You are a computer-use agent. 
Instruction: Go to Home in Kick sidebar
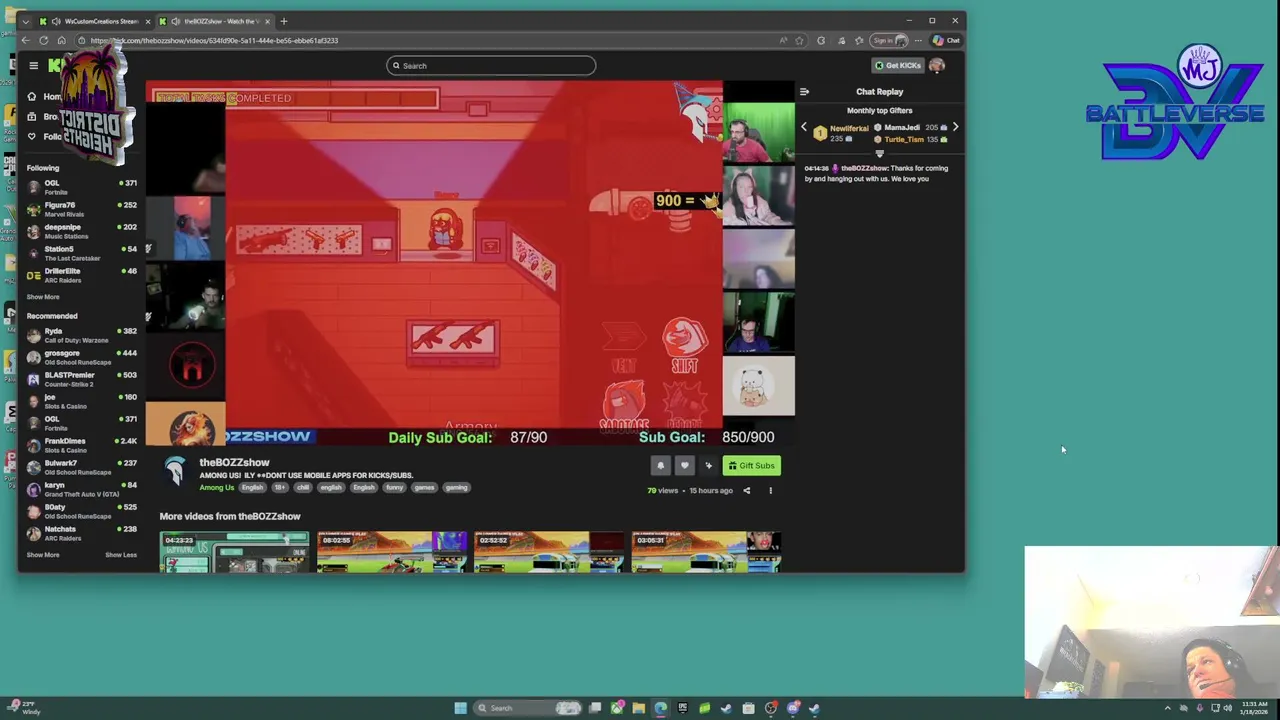pyautogui.click(x=45, y=97)
